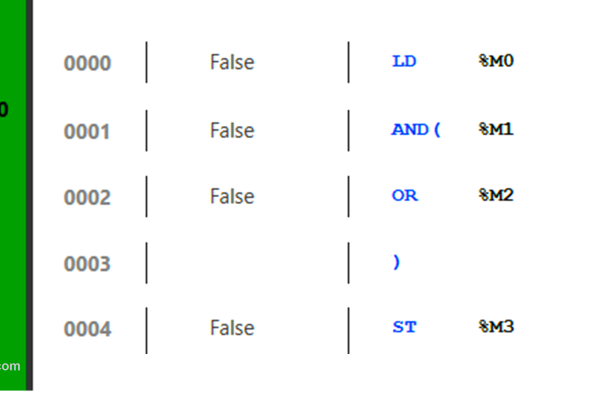615x410 pixels.
Task: Select the False status for line 0001
Action: [232, 130]
